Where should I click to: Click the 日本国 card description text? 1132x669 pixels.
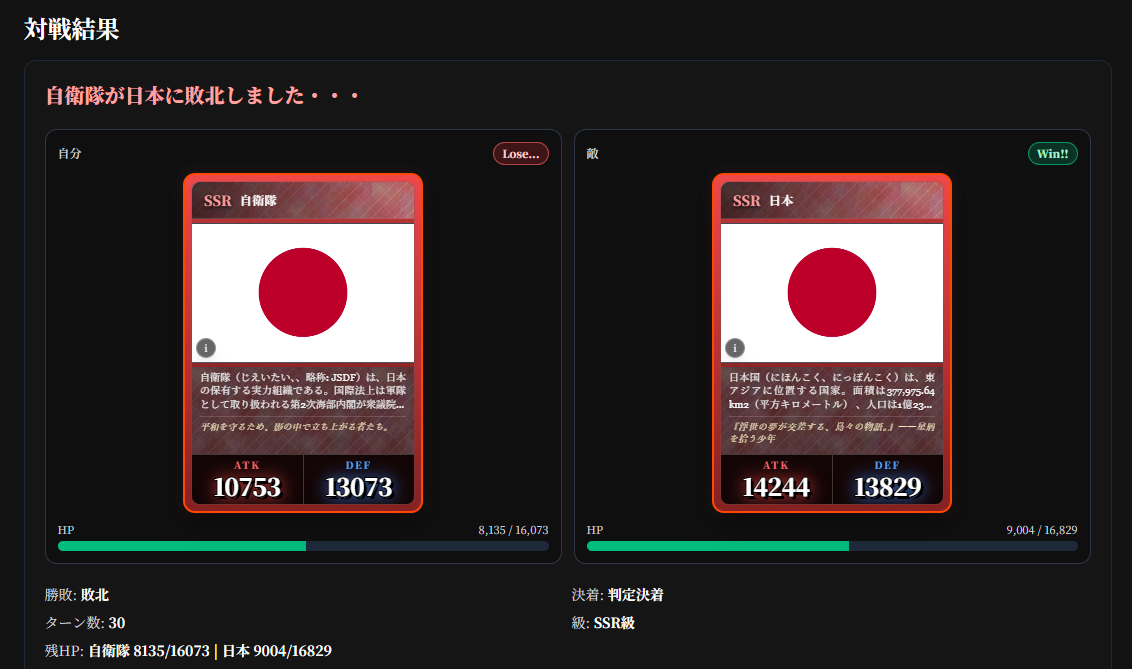click(x=831, y=391)
